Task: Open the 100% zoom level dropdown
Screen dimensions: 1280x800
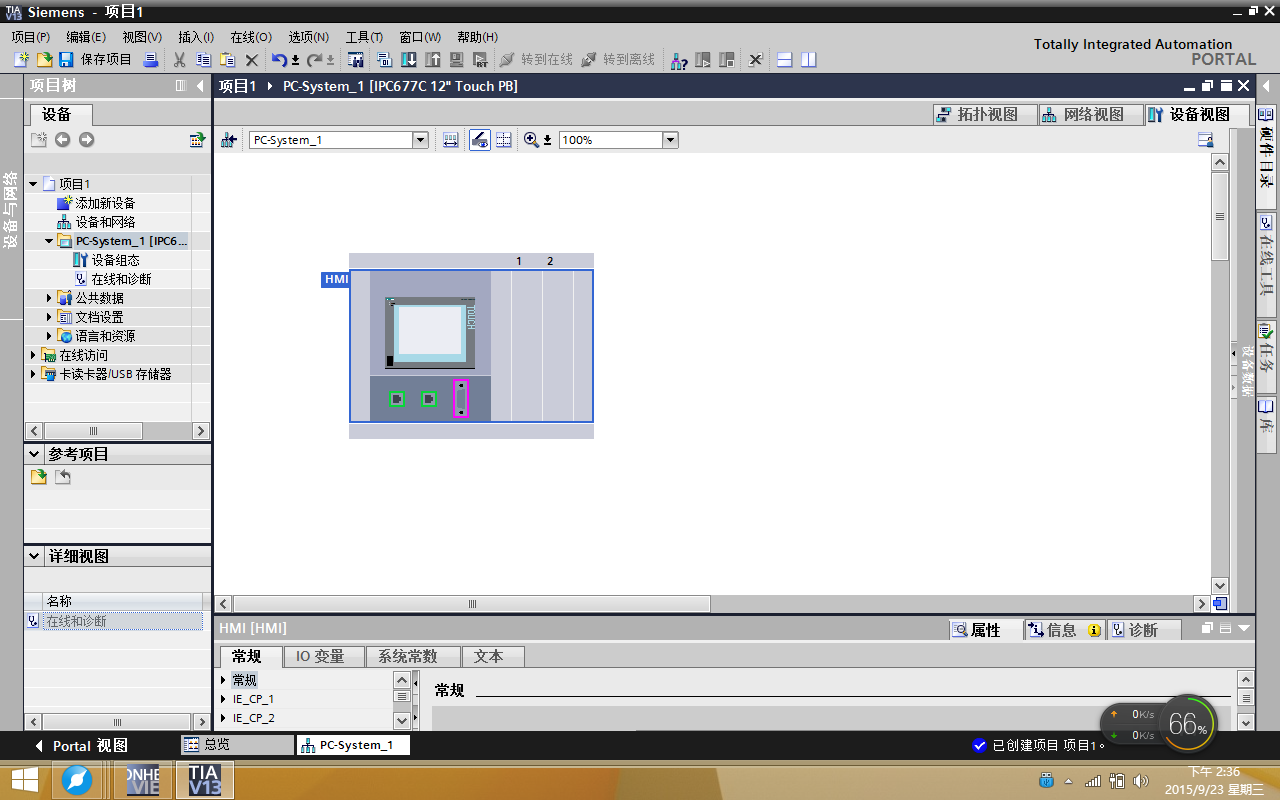Action: click(670, 140)
